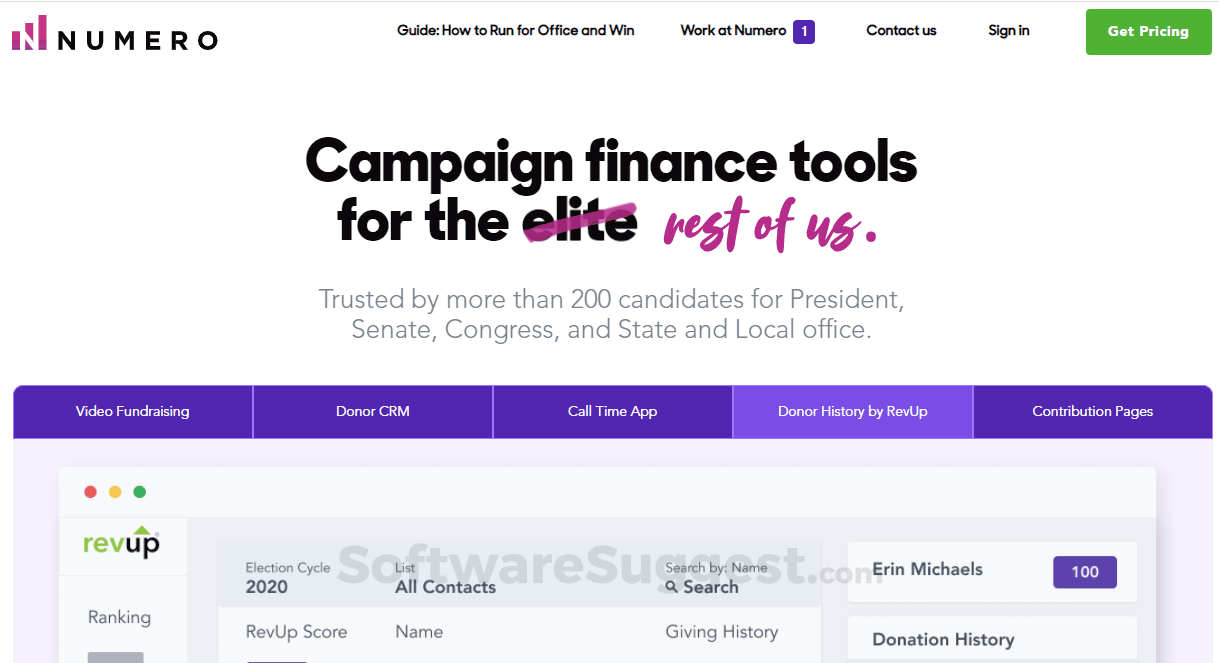Click the red traffic-light dot in the mockup
Screen dimensions: 1219x663
point(90,491)
